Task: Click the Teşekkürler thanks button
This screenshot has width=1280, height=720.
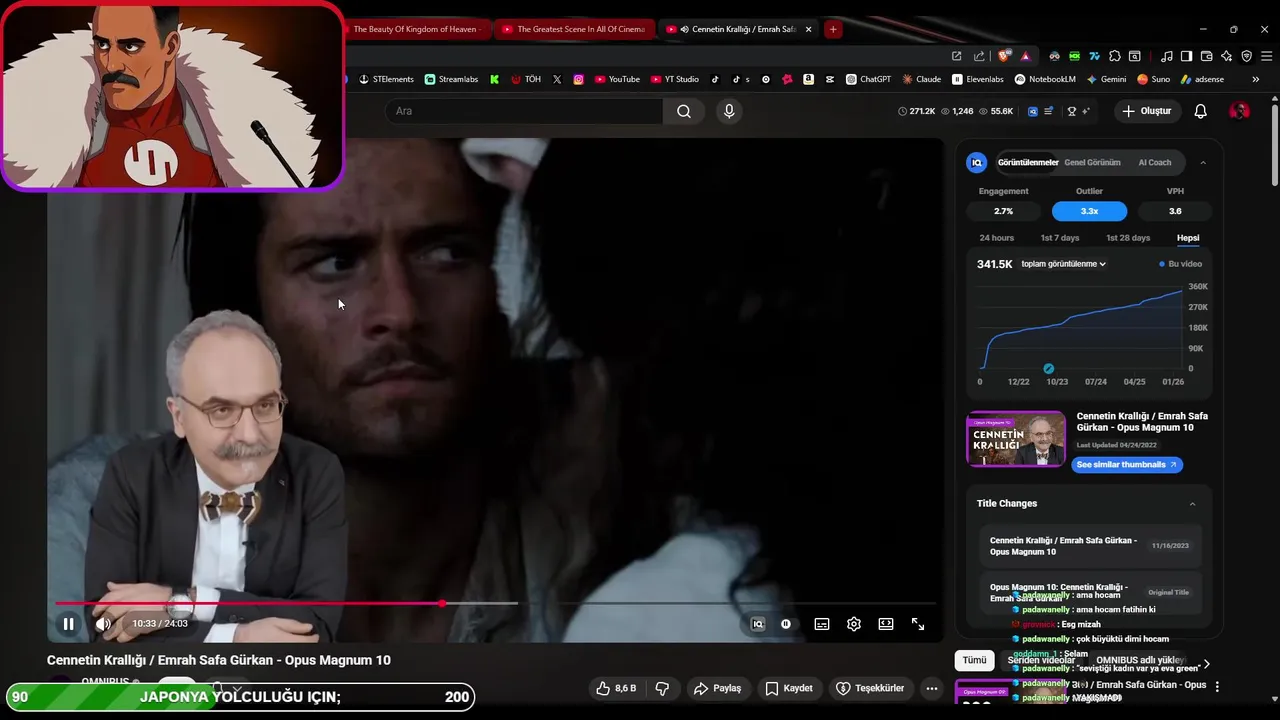Action: coord(870,688)
